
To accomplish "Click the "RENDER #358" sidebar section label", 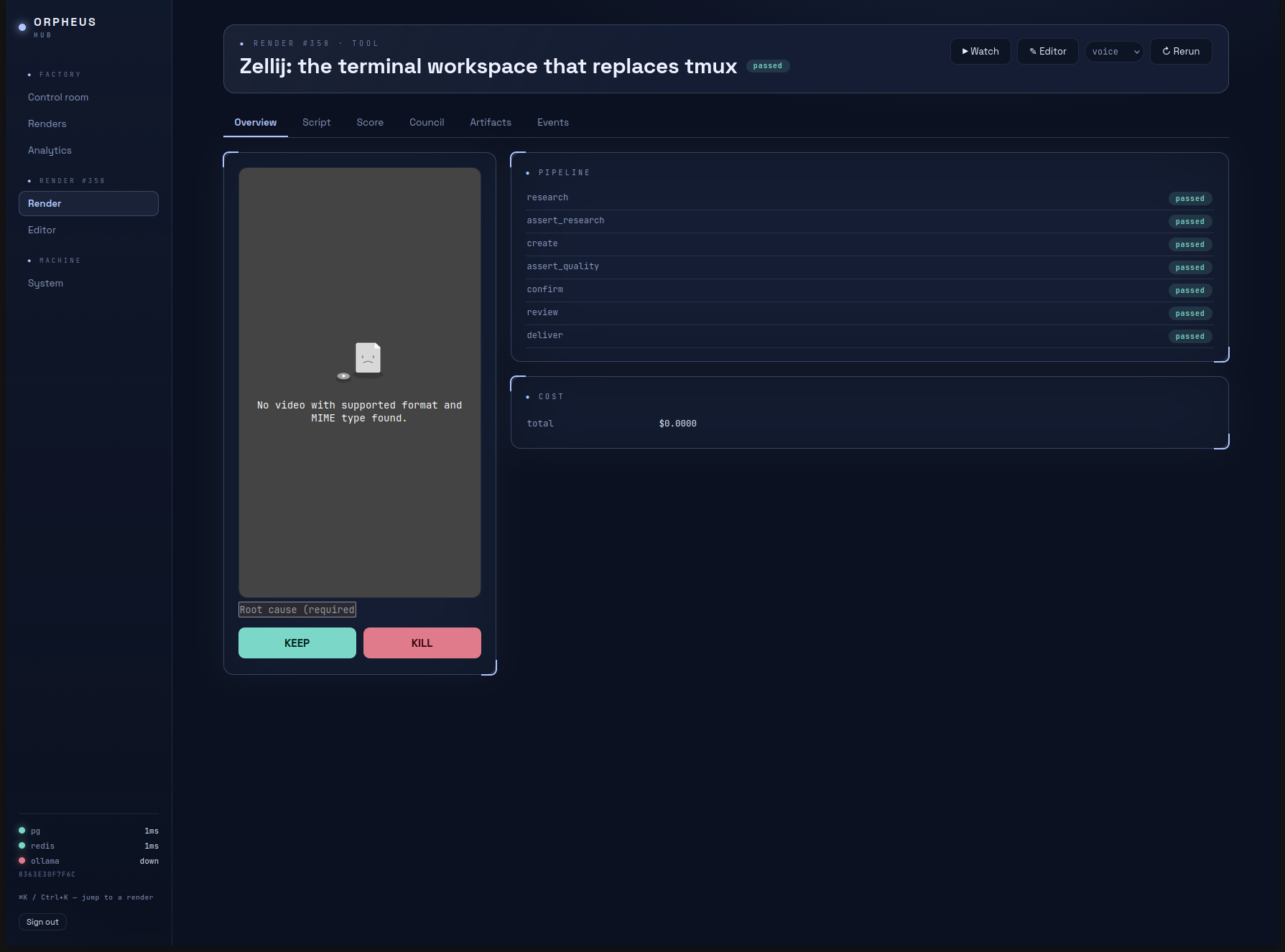I will (x=73, y=181).
